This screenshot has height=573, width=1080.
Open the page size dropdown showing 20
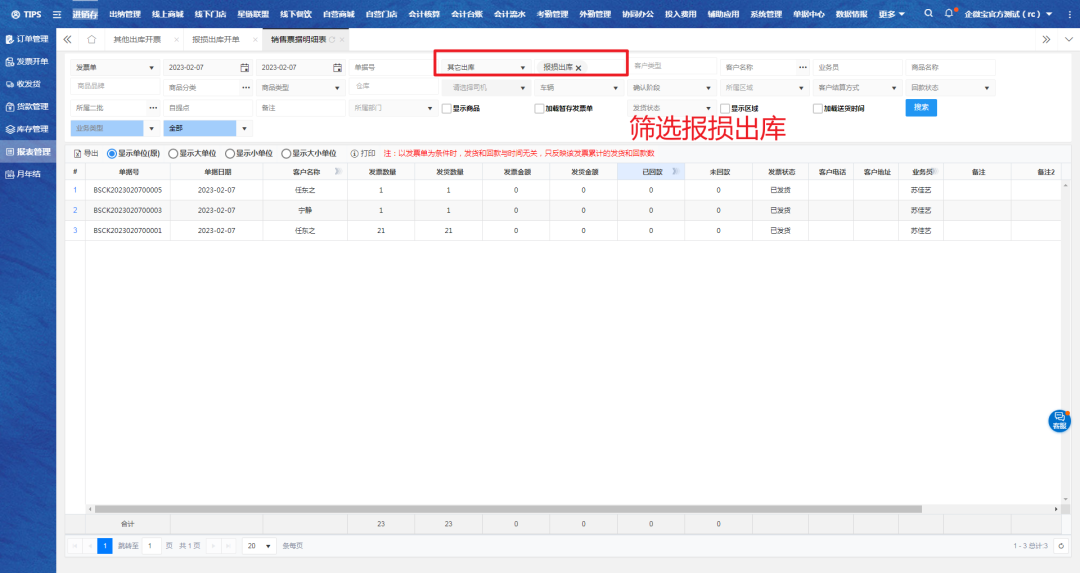[x=261, y=546]
